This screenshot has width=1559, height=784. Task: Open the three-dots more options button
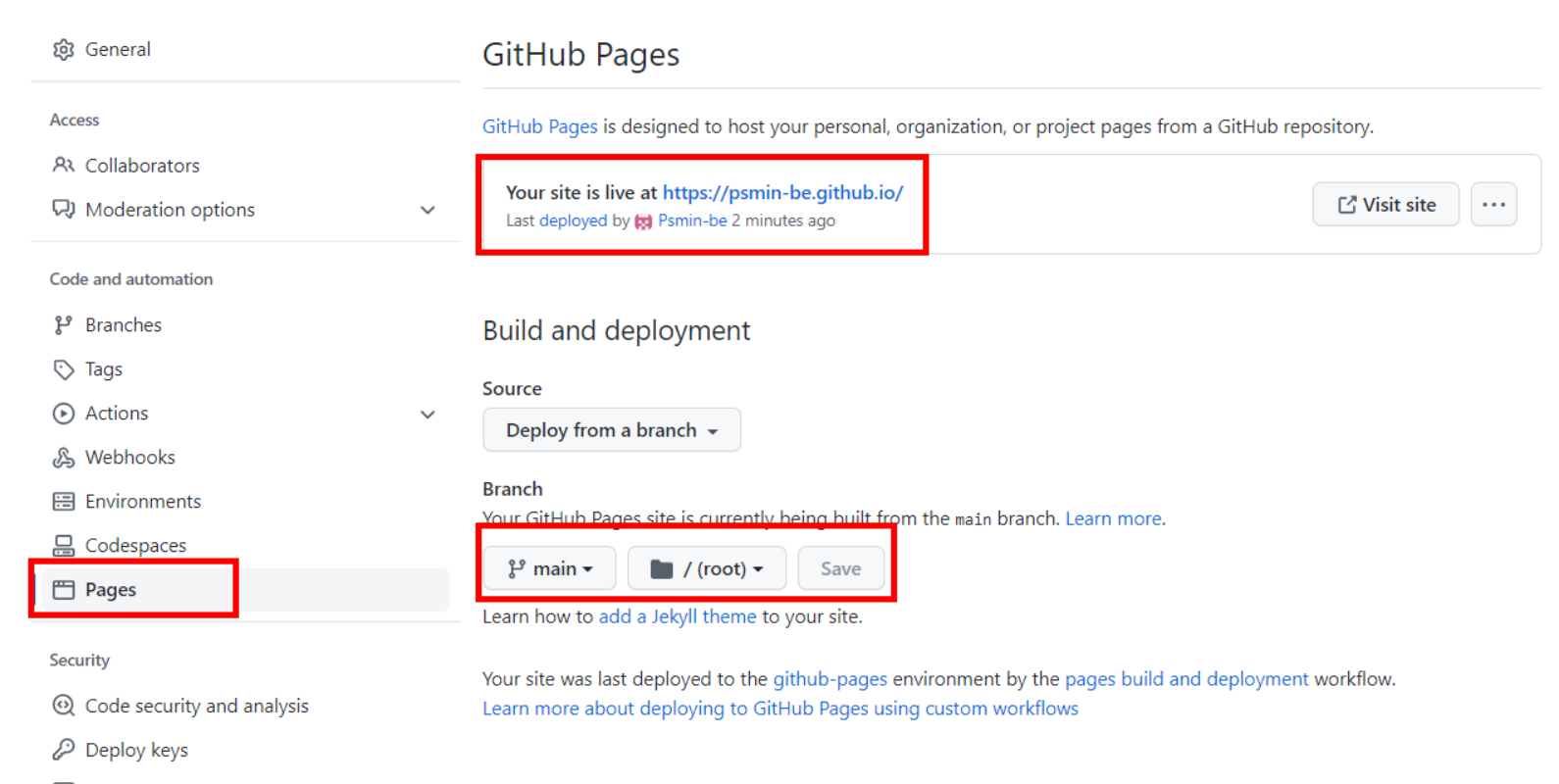[1494, 205]
